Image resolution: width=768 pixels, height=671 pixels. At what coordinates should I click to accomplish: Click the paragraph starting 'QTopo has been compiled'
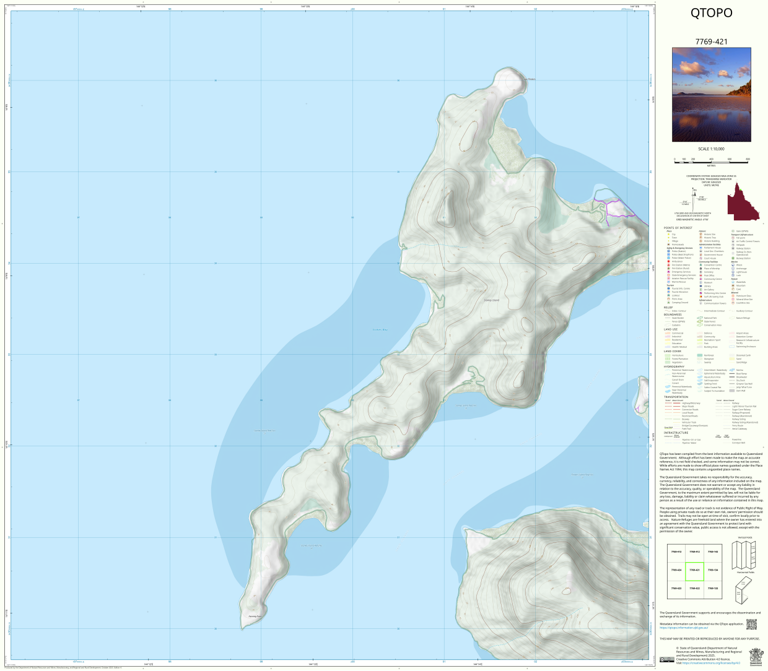pyautogui.click(x=711, y=462)
